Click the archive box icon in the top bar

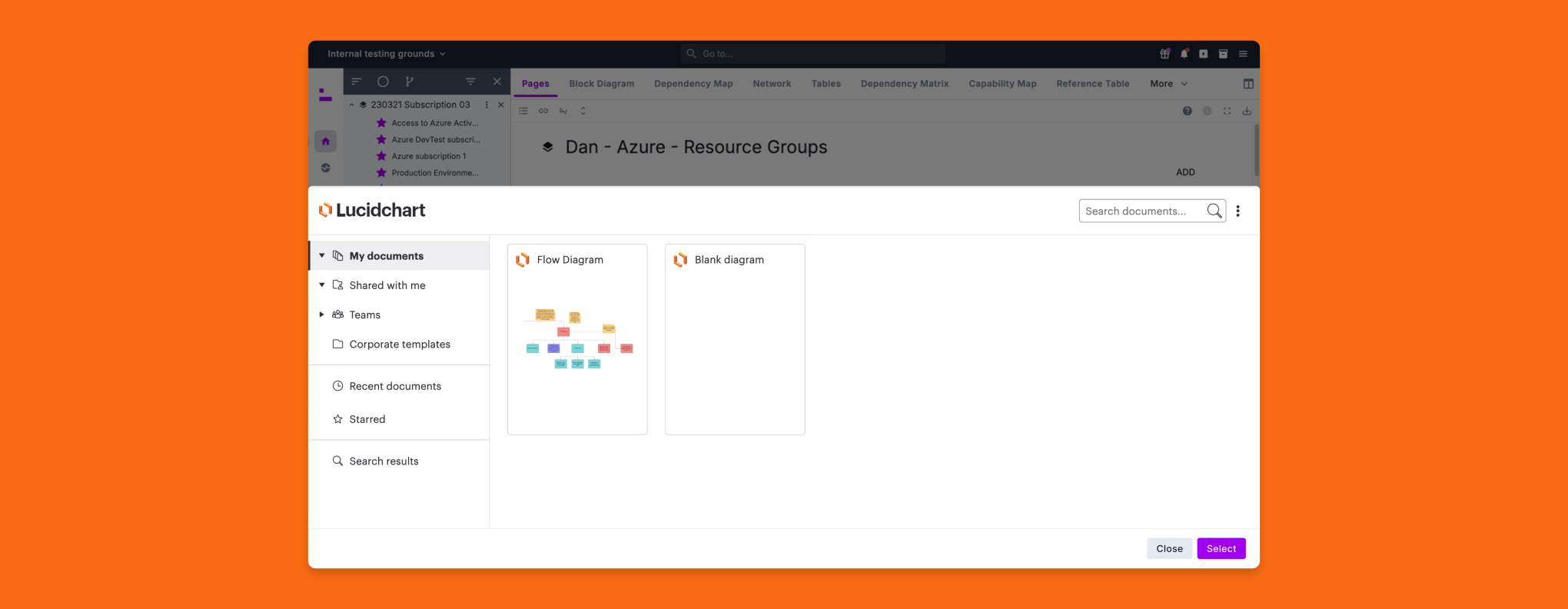[x=1223, y=54]
